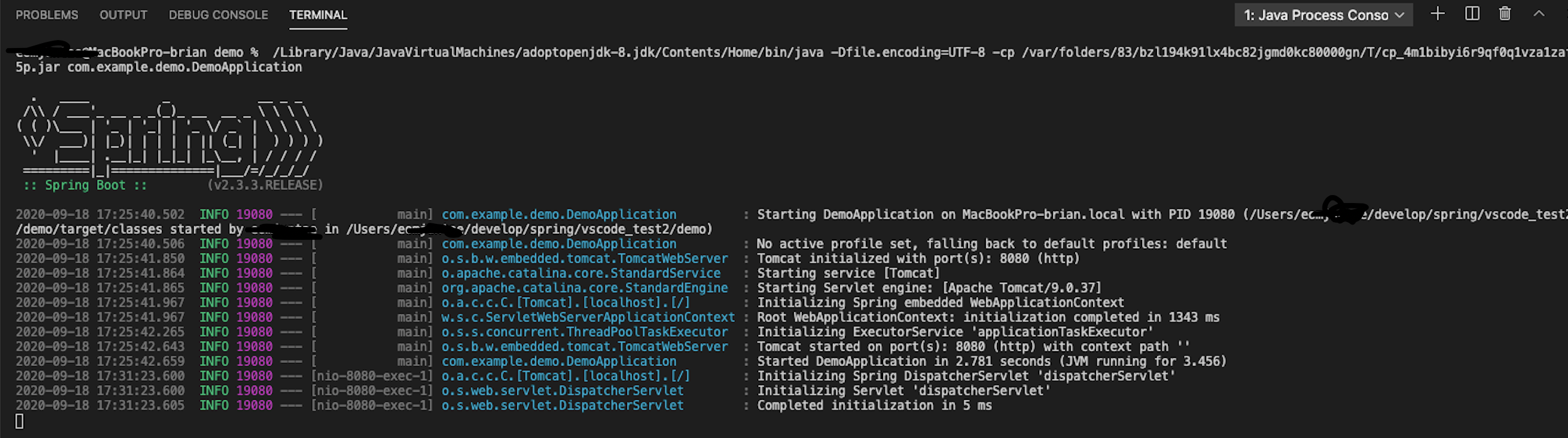Click the 17:31:23.605 timestamp
The width and height of the screenshot is (1568, 438).
coord(140,405)
